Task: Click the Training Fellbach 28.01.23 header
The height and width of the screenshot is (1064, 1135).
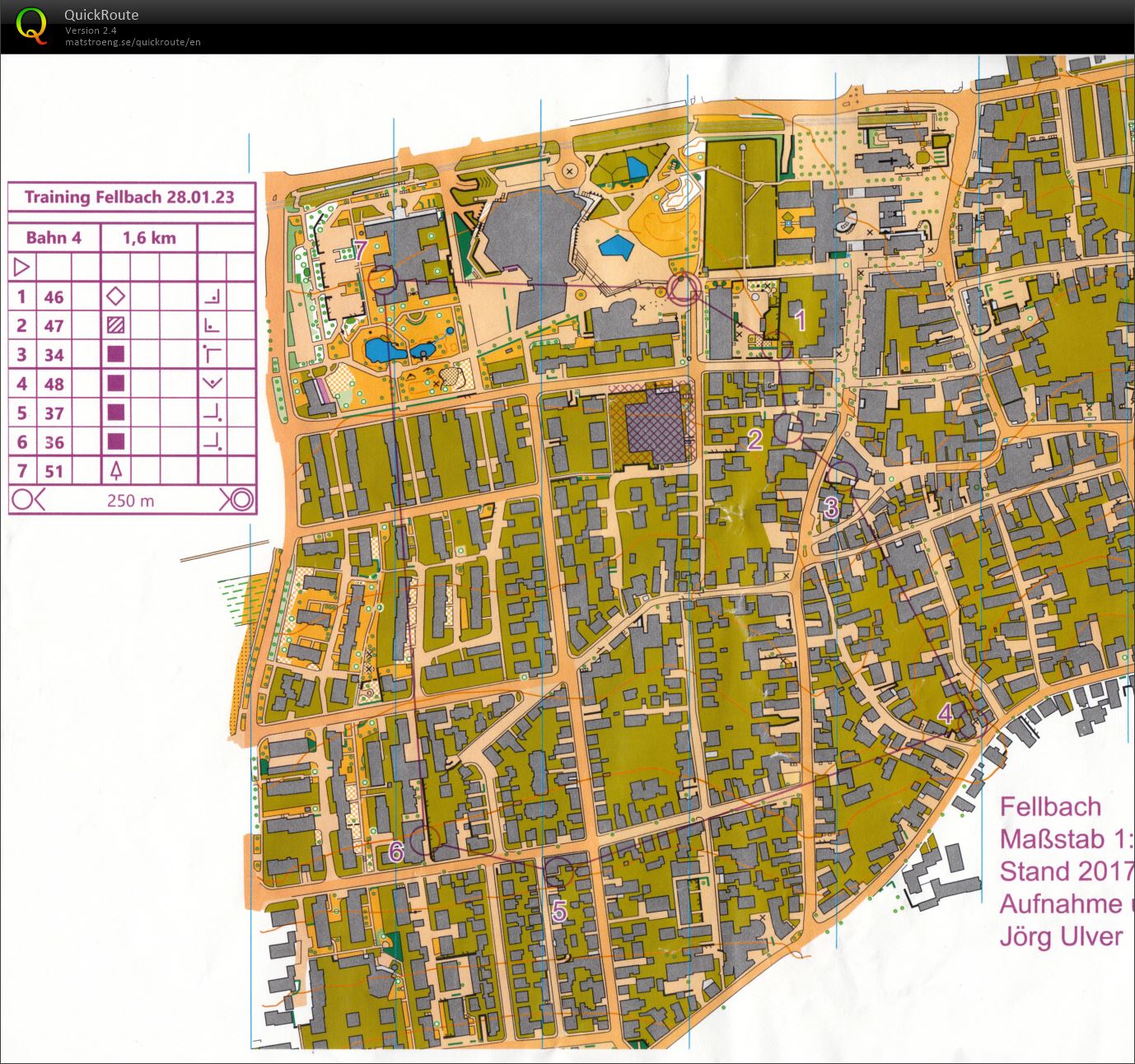Action: tap(129, 197)
